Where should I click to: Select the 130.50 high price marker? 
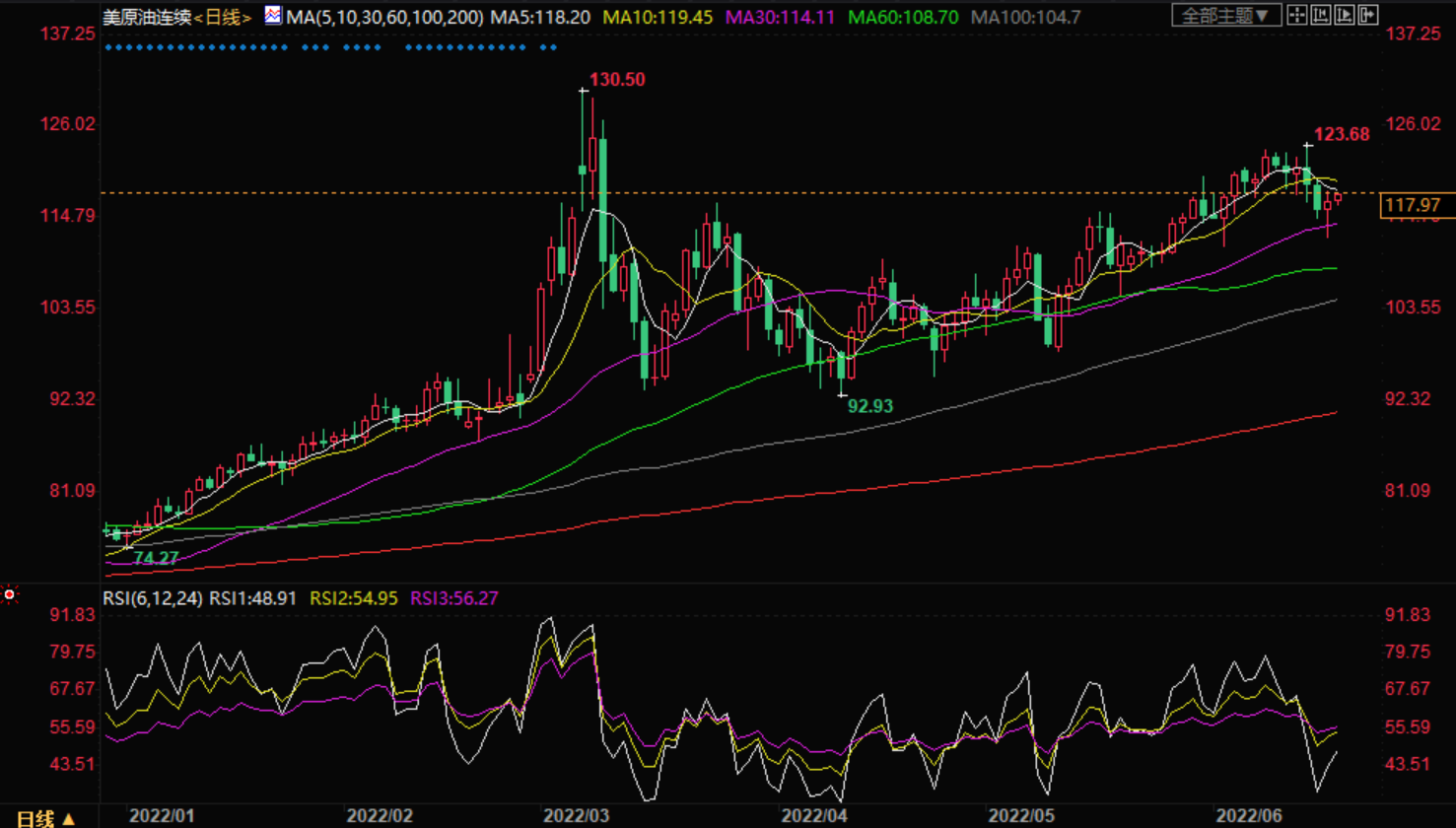[617, 80]
